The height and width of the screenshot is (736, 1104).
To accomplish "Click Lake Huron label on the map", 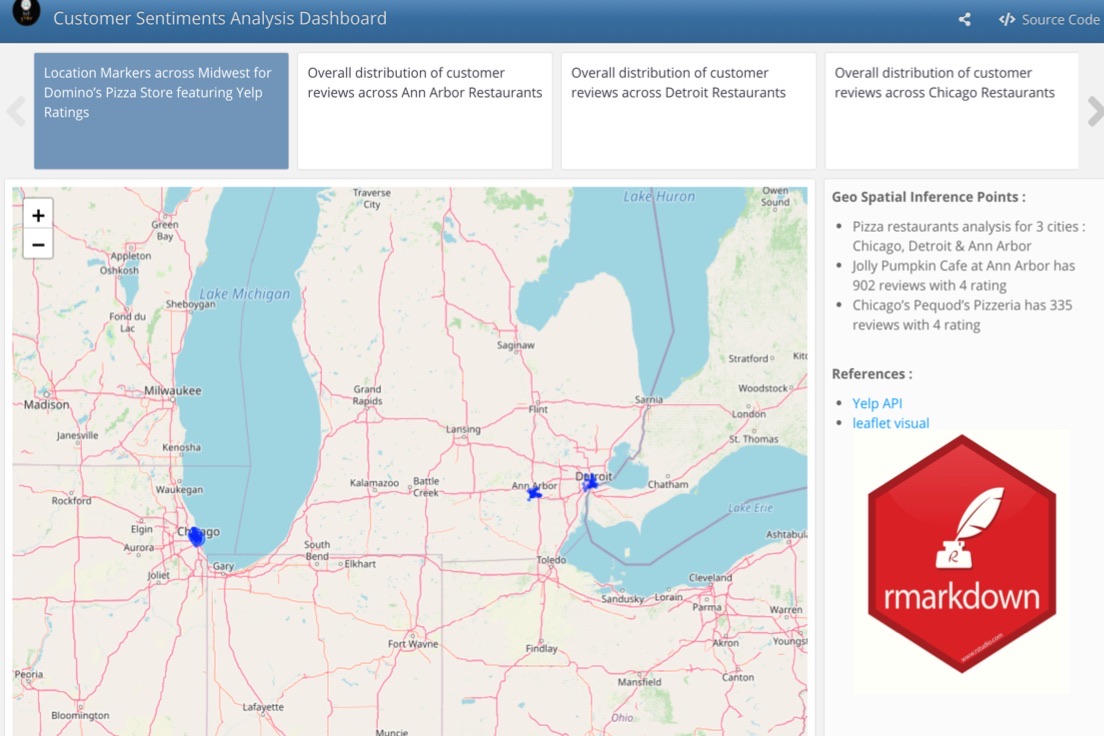I will pyautogui.click(x=659, y=197).
